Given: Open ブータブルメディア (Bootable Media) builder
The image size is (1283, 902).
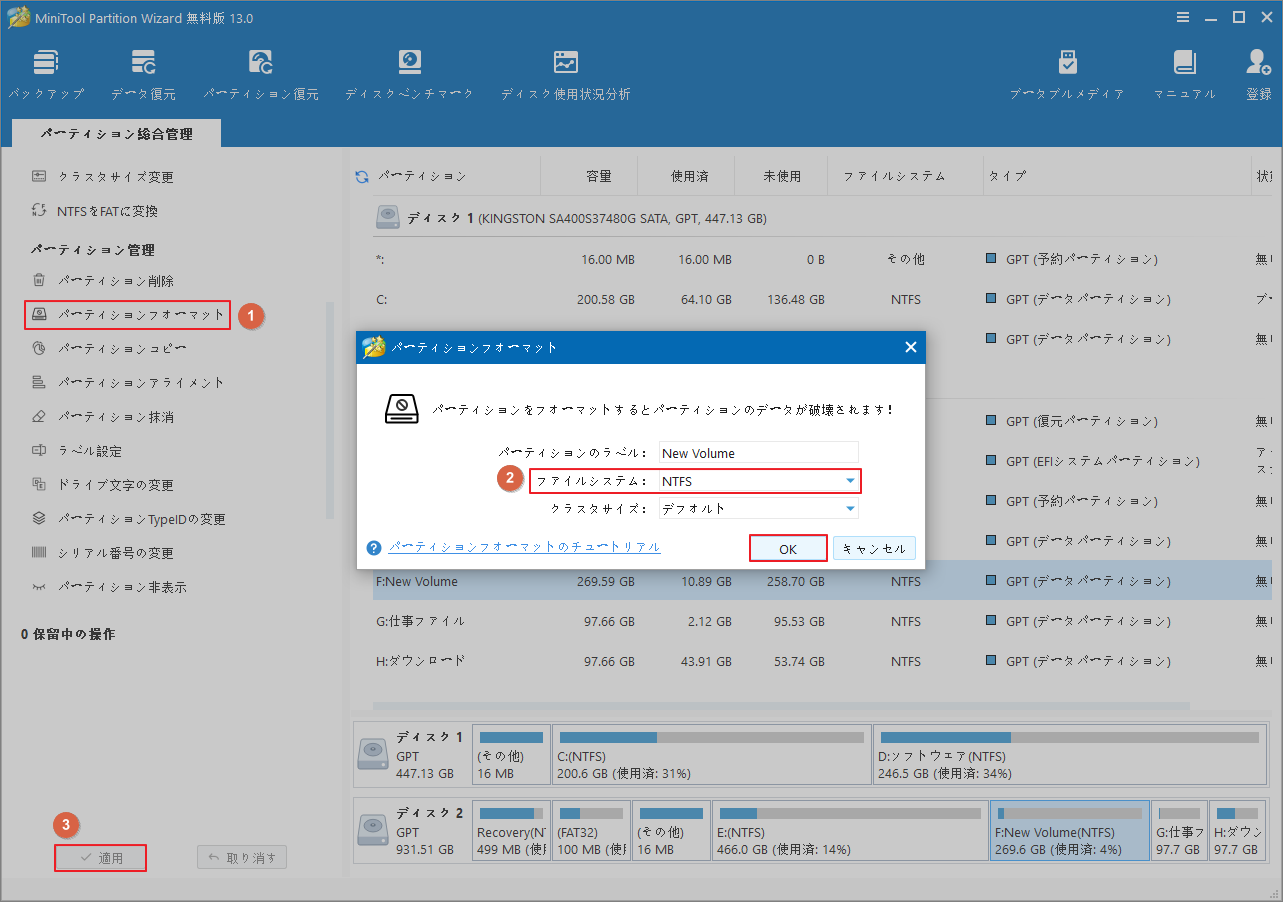Looking at the screenshot, I should [1067, 74].
